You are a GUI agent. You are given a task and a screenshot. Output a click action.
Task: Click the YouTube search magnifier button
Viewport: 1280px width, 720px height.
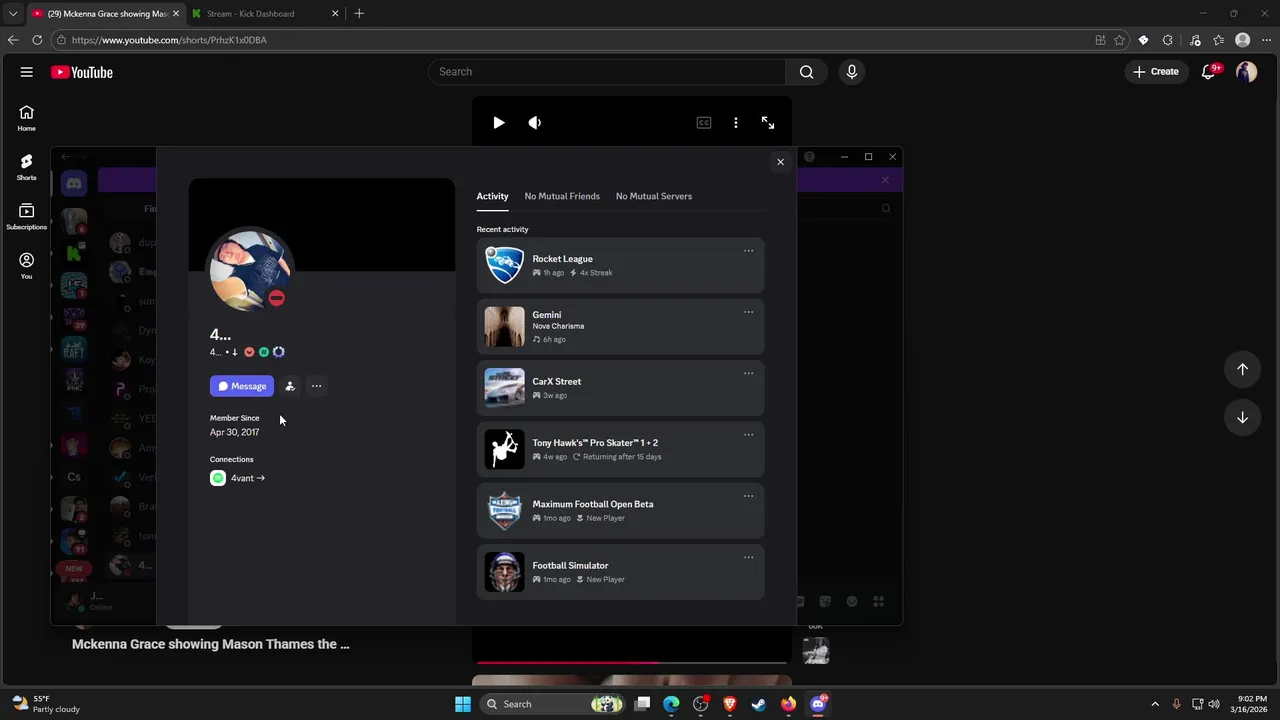click(x=807, y=72)
